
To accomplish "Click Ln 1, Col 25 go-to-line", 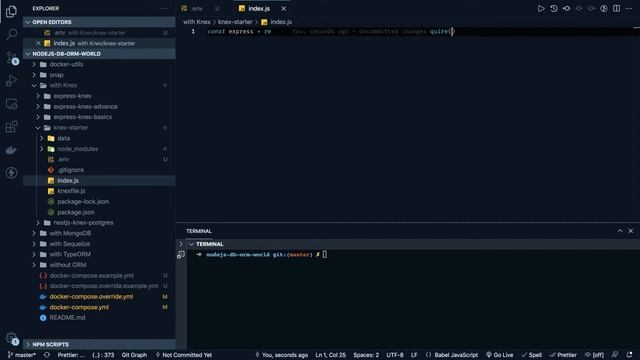I will click(x=330, y=355).
